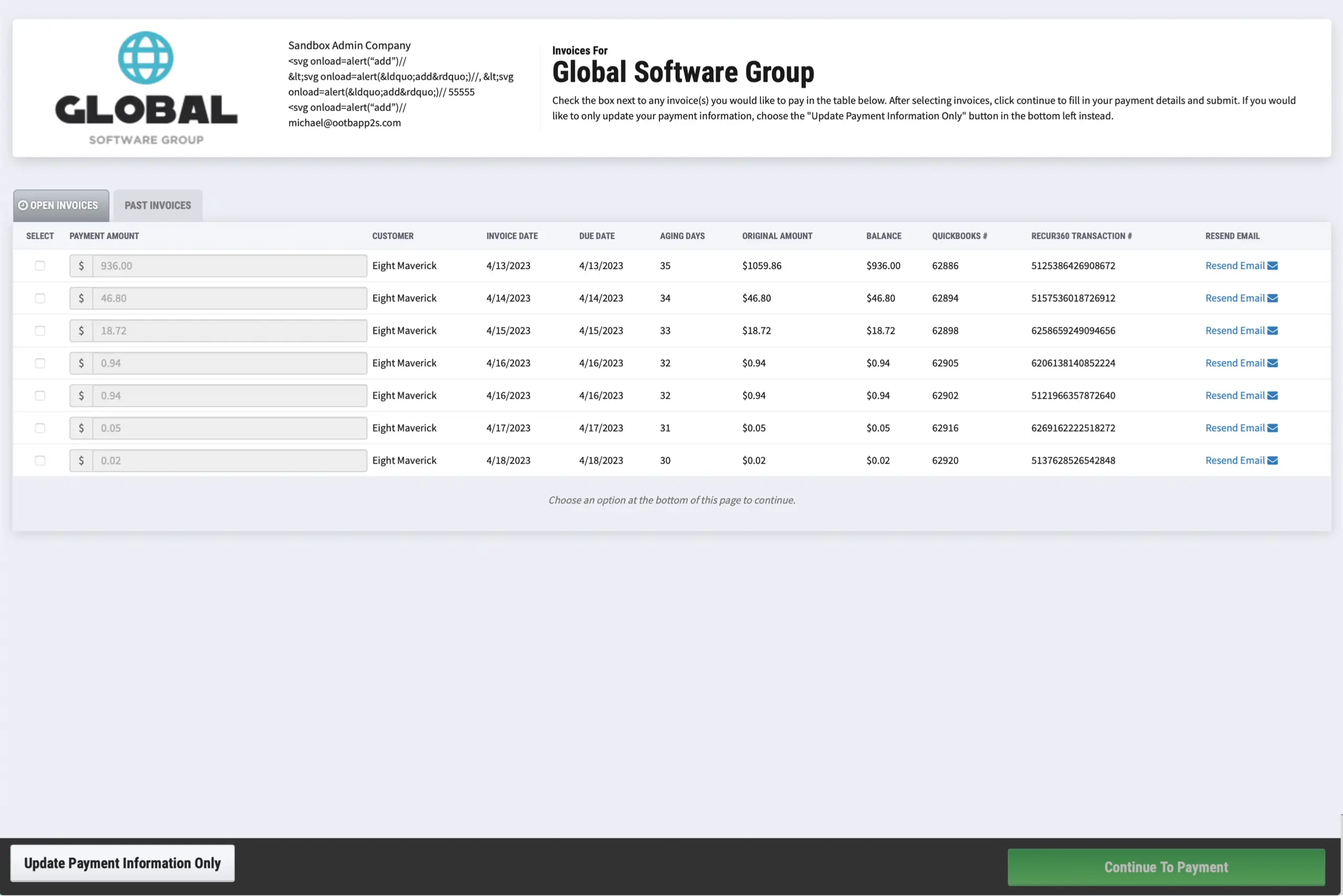Screen dimensions: 1343x896
Task: Click the envelope icon for QuickBooks invoice 62916
Action: click(1273, 429)
